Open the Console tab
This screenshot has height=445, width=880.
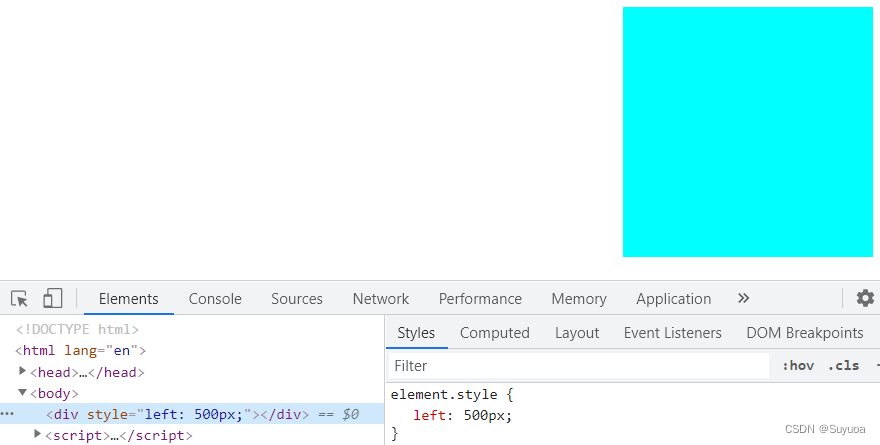[x=215, y=299]
